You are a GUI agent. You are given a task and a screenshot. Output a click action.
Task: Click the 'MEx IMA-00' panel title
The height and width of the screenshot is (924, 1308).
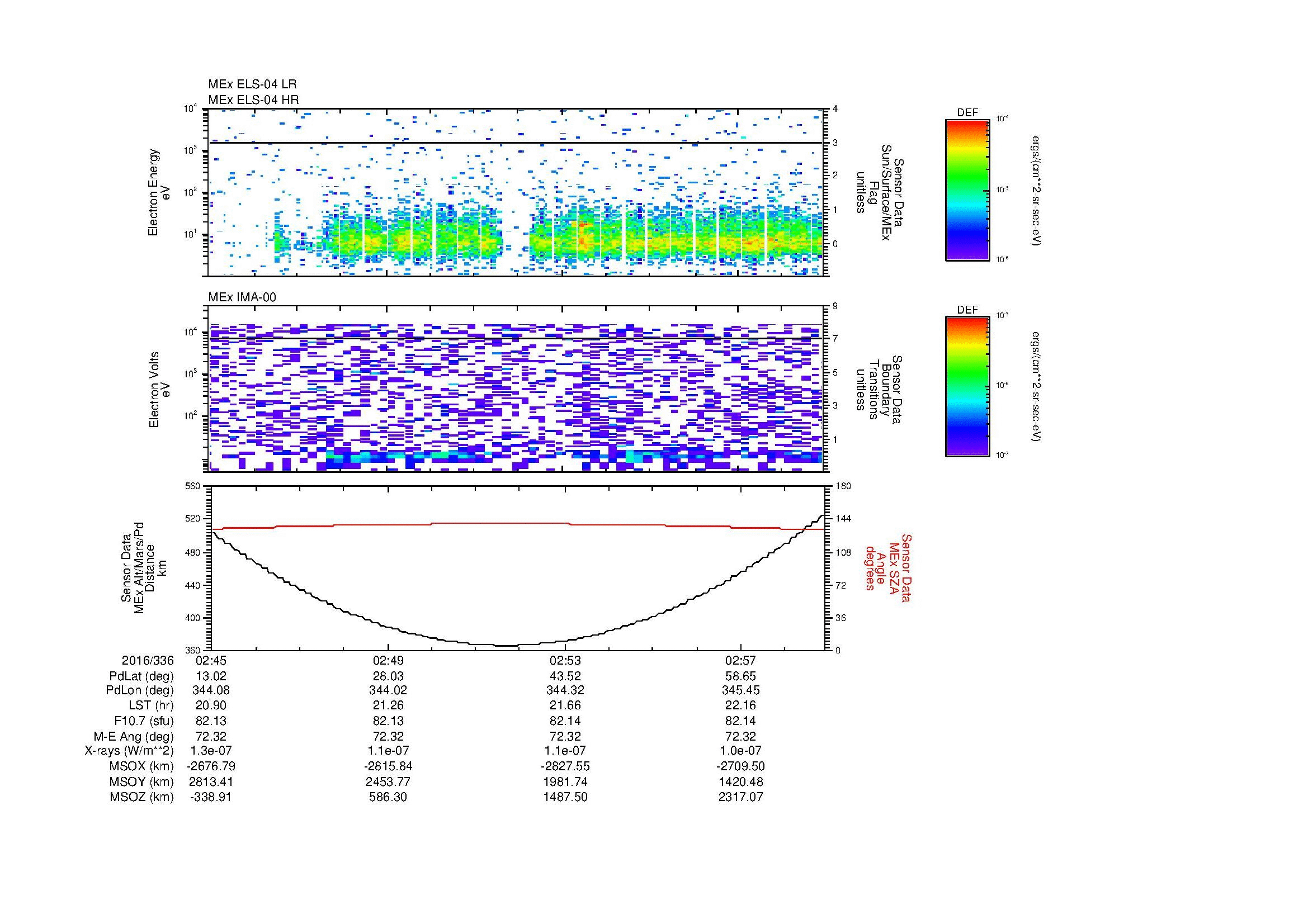(x=242, y=297)
